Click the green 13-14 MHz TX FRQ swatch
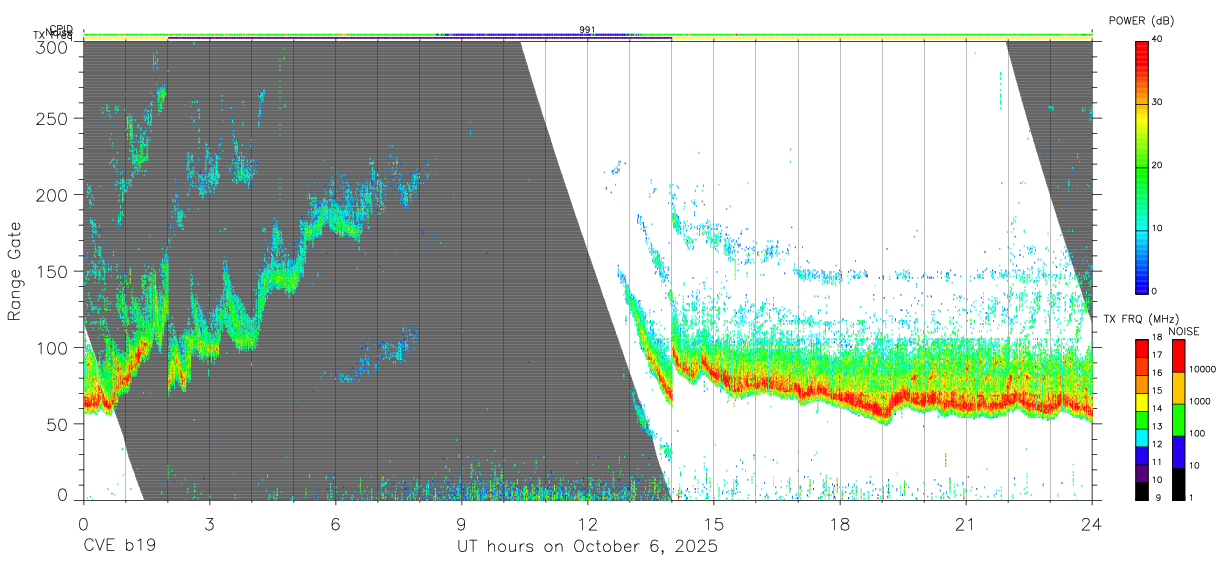1228x567 pixels. pos(1142,420)
